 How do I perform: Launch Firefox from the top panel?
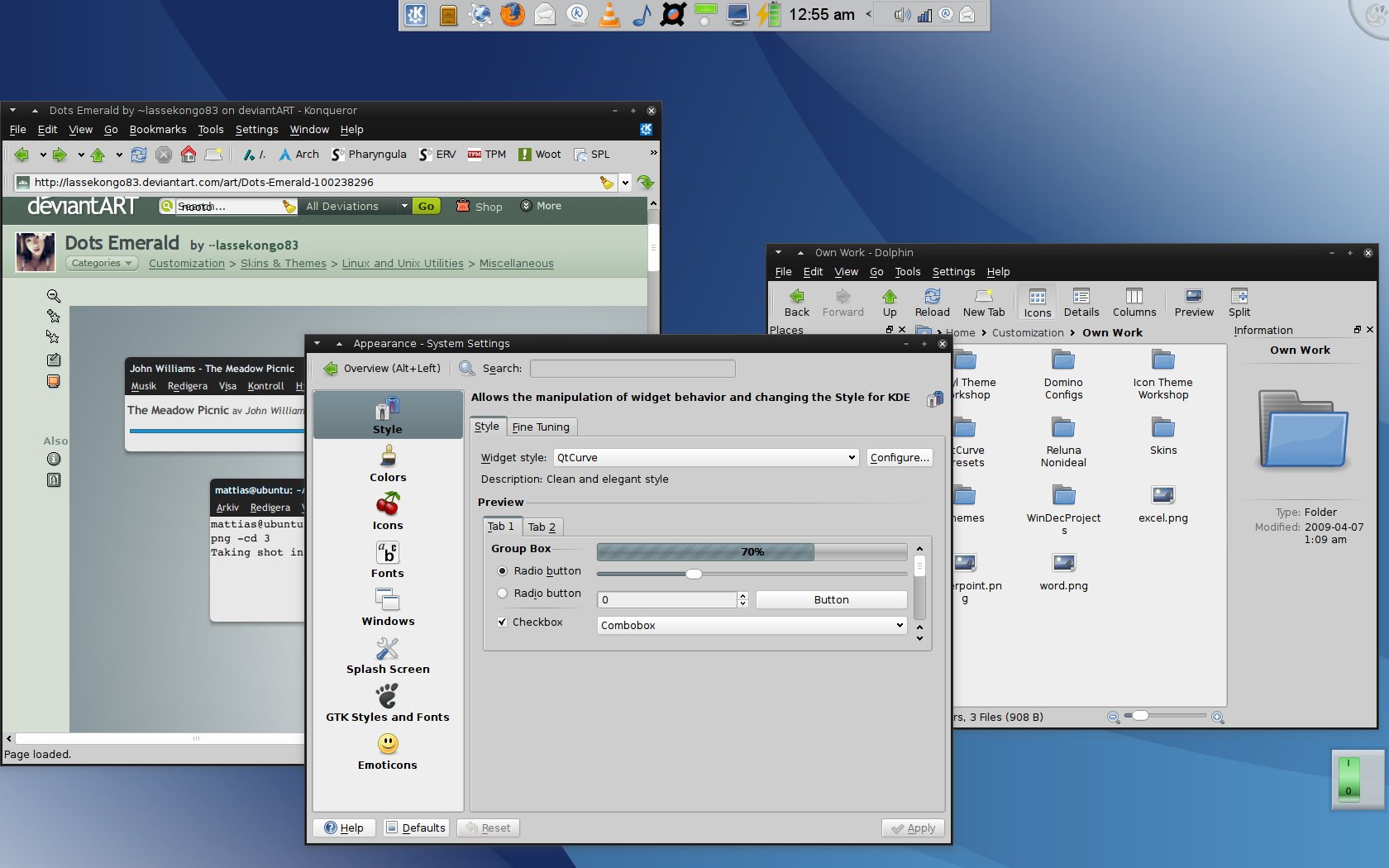click(x=513, y=14)
